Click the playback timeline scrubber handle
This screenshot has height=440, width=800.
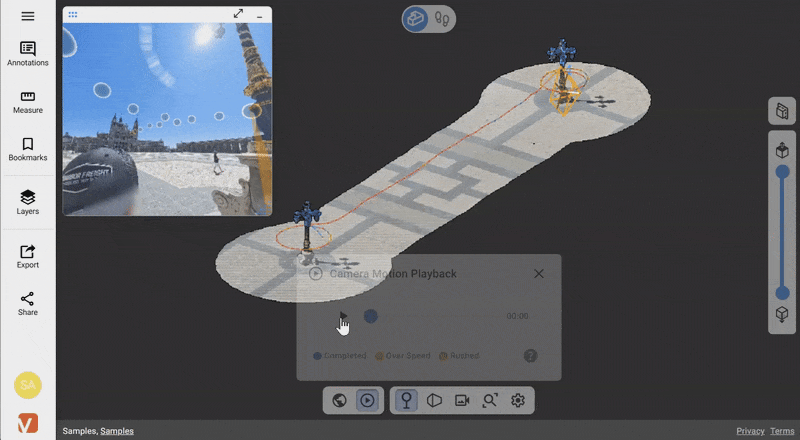point(370,316)
